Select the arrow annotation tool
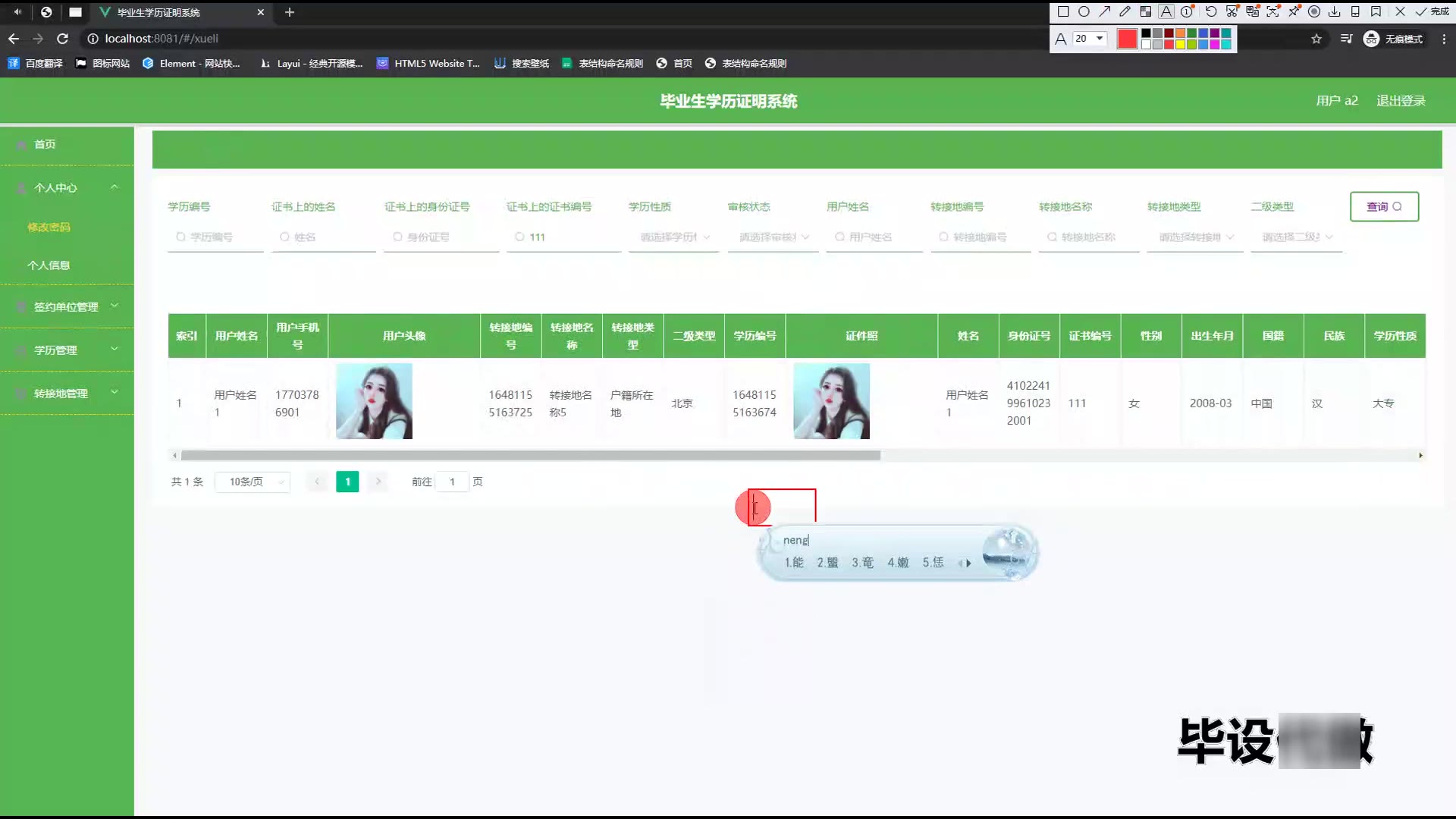This screenshot has height=819, width=1456. pyautogui.click(x=1105, y=11)
